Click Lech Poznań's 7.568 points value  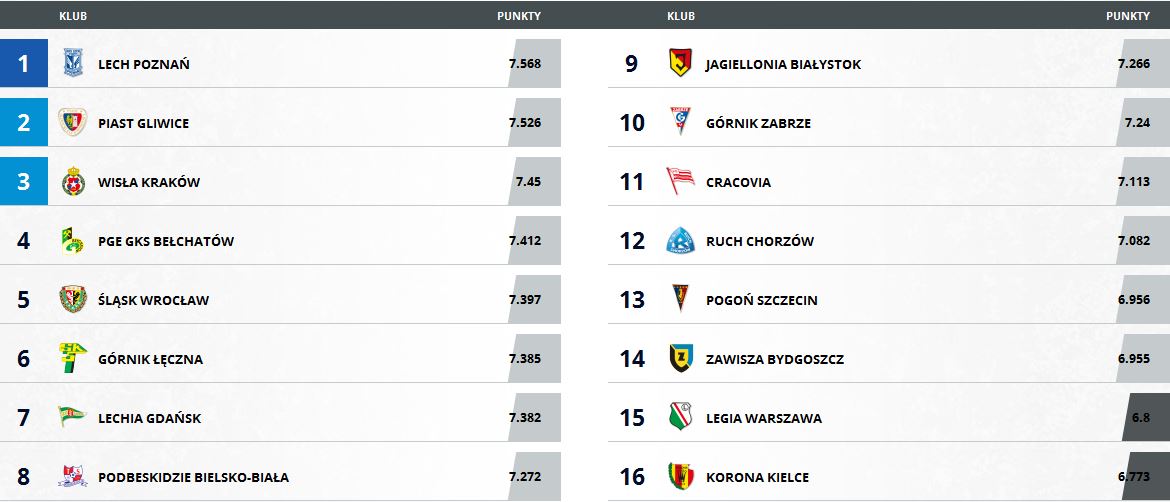tap(525, 63)
